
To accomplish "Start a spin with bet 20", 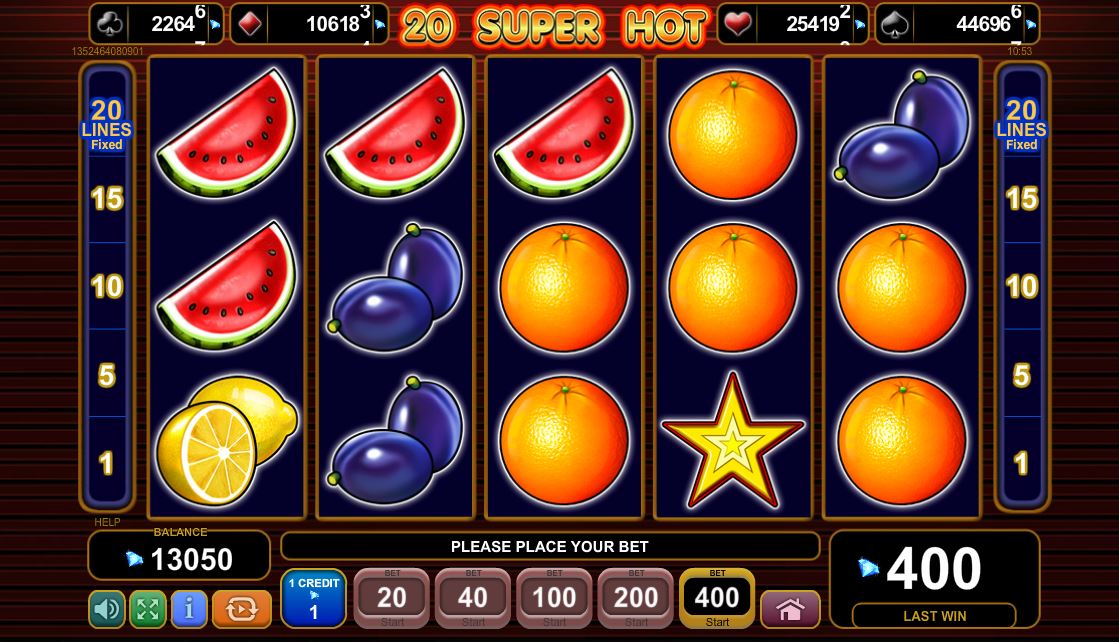I will [392, 598].
